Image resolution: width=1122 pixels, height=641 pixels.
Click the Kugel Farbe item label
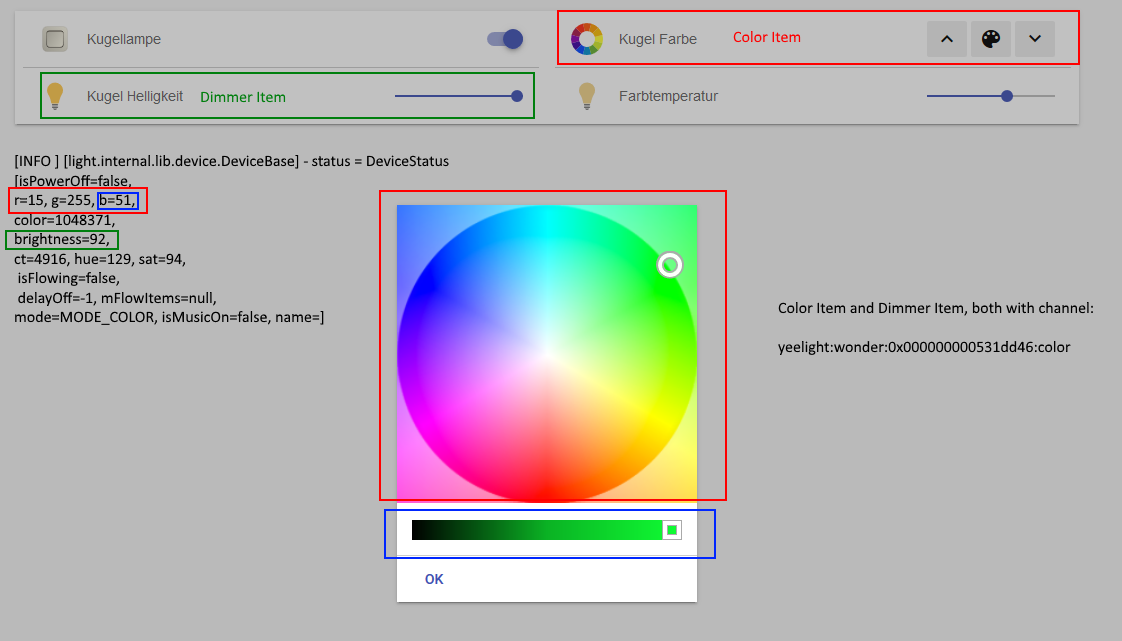(658, 39)
